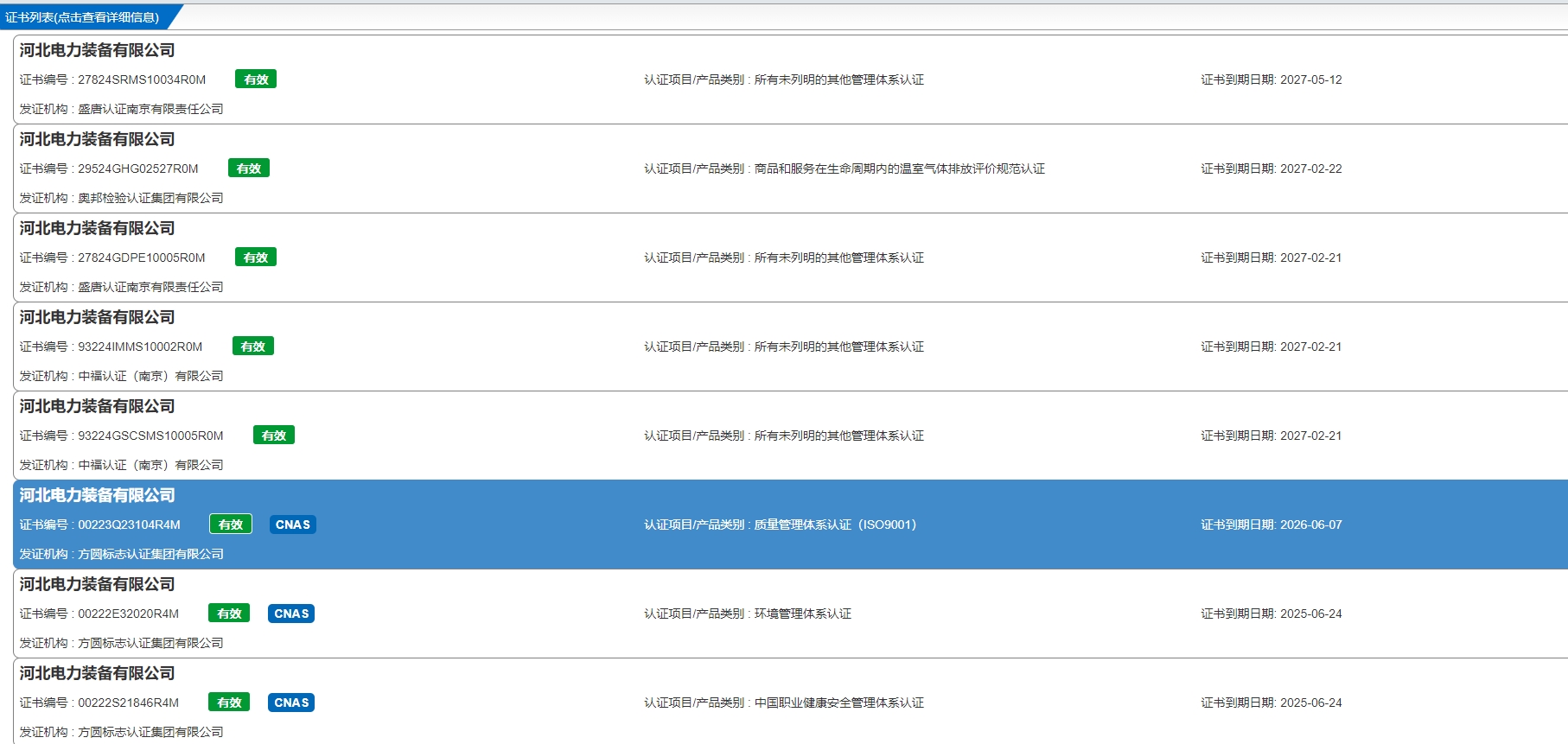Select certificate number 93224IMMS10002R0M
1568x744 pixels.
[x=140, y=347]
